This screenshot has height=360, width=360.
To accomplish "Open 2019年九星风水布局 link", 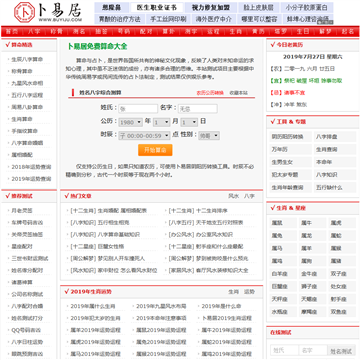I will pyautogui.click(x=161, y=306).
